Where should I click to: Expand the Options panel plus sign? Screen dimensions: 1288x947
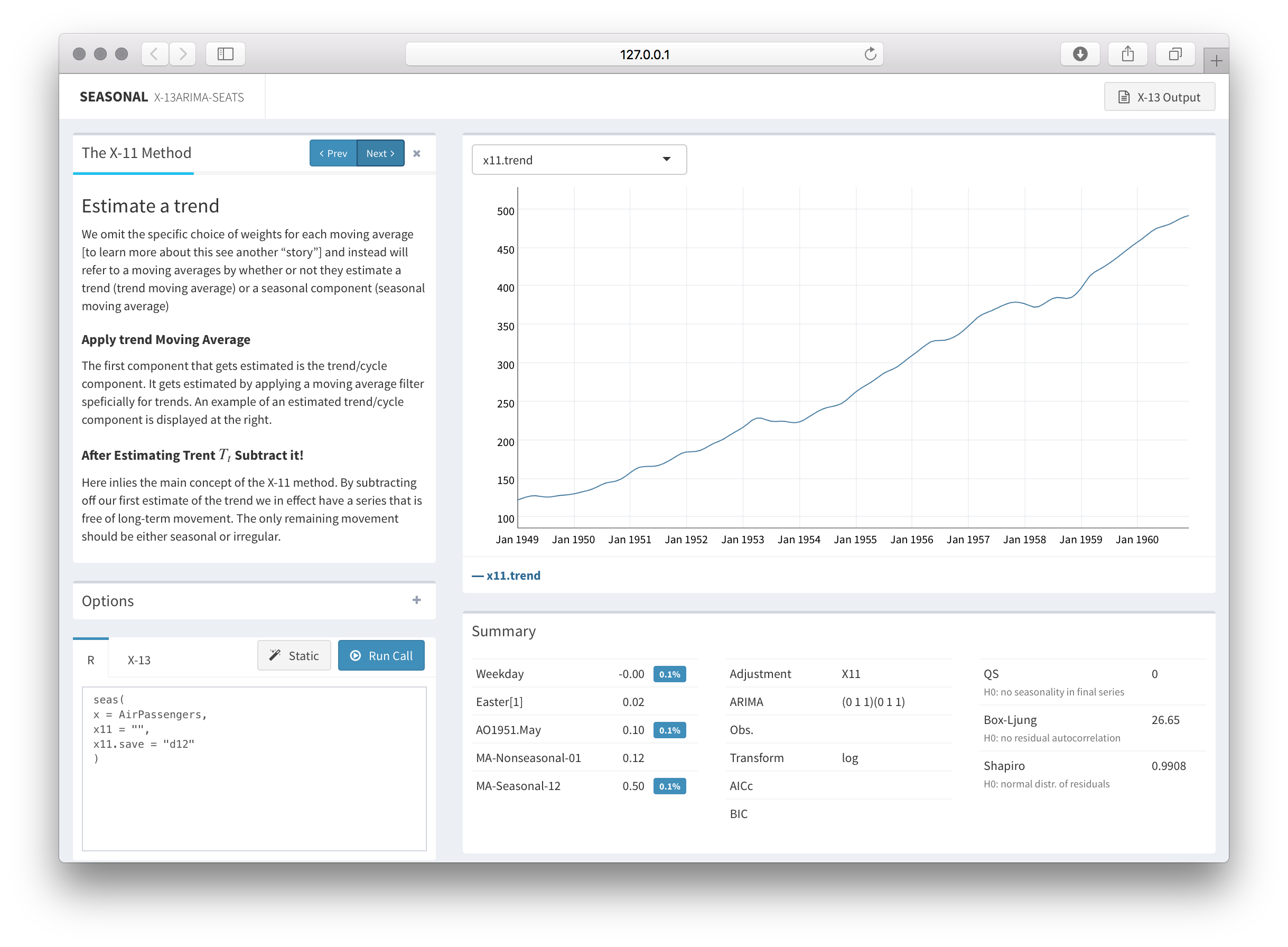click(x=416, y=600)
